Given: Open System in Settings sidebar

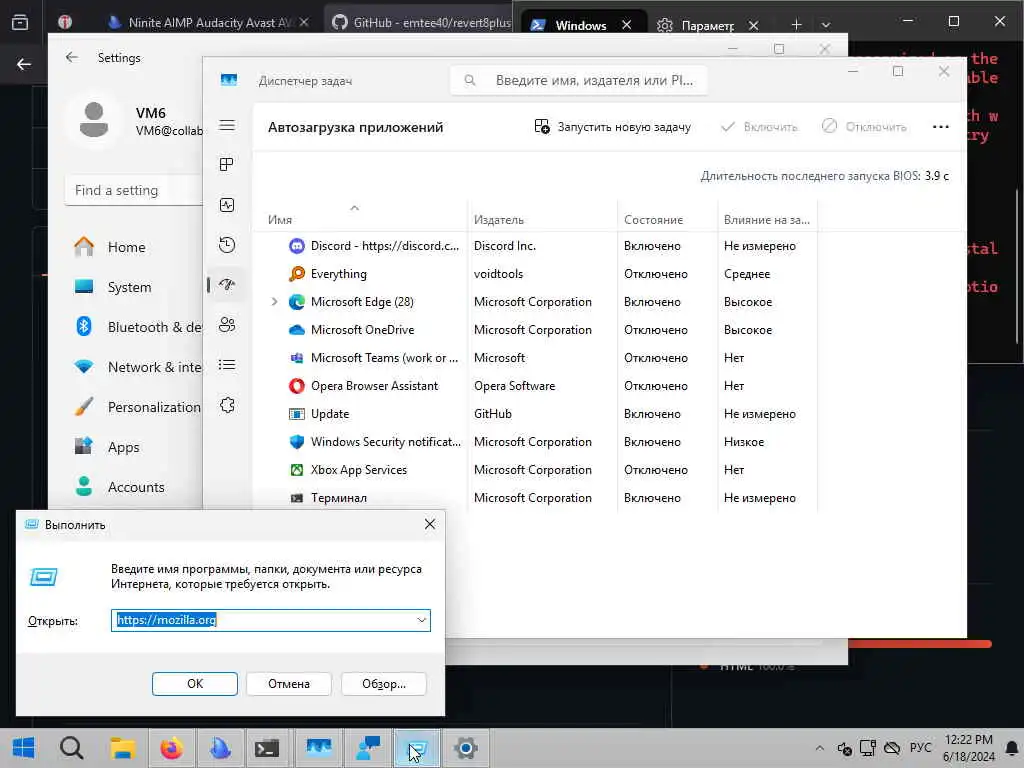Looking at the screenshot, I should [129, 287].
